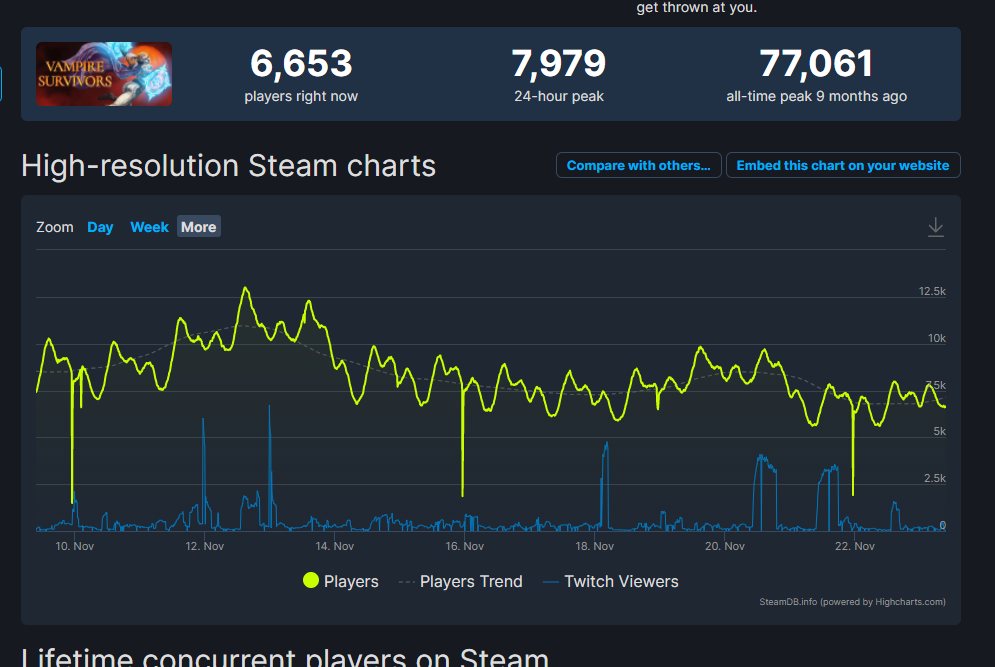Image resolution: width=995 pixels, height=667 pixels.
Task: Click the 12. Nov axis date label
Action: 204,546
